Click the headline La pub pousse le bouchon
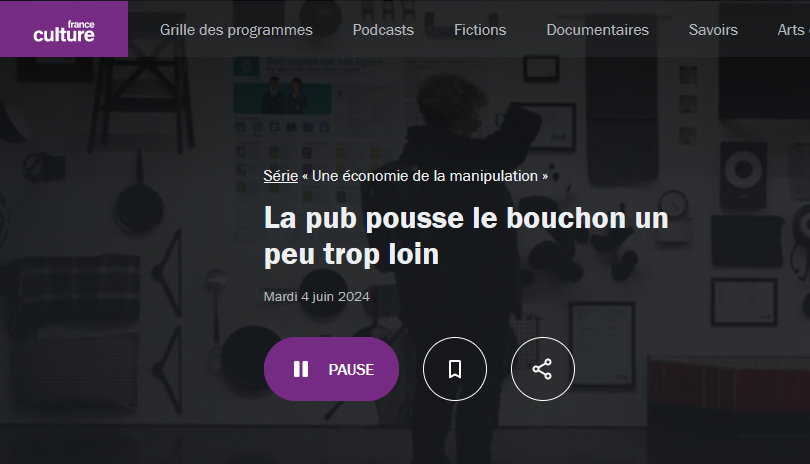Image resolution: width=810 pixels, height=464 pixels. 466,236
